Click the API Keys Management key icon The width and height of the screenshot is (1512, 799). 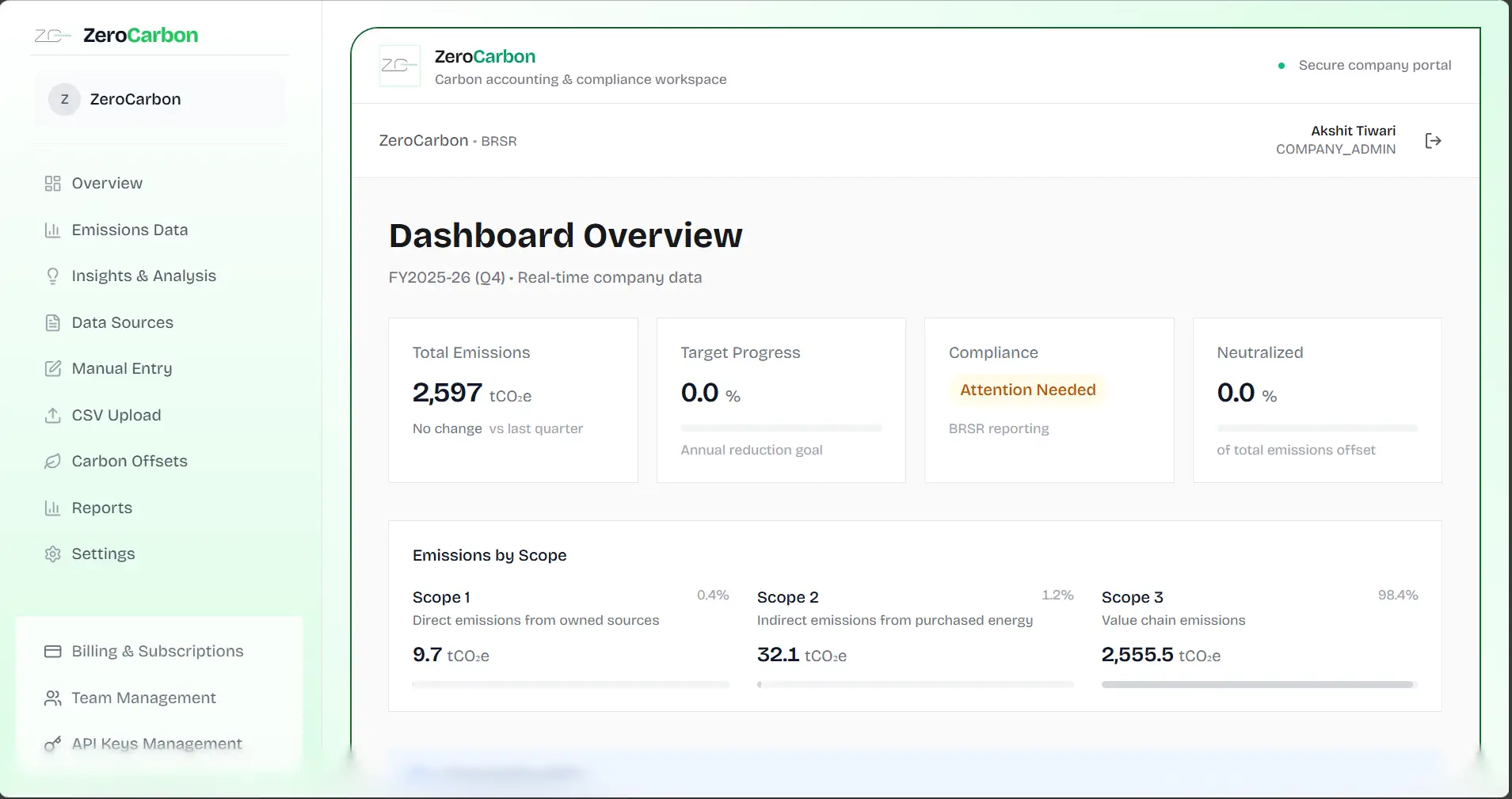pos(52,744)
